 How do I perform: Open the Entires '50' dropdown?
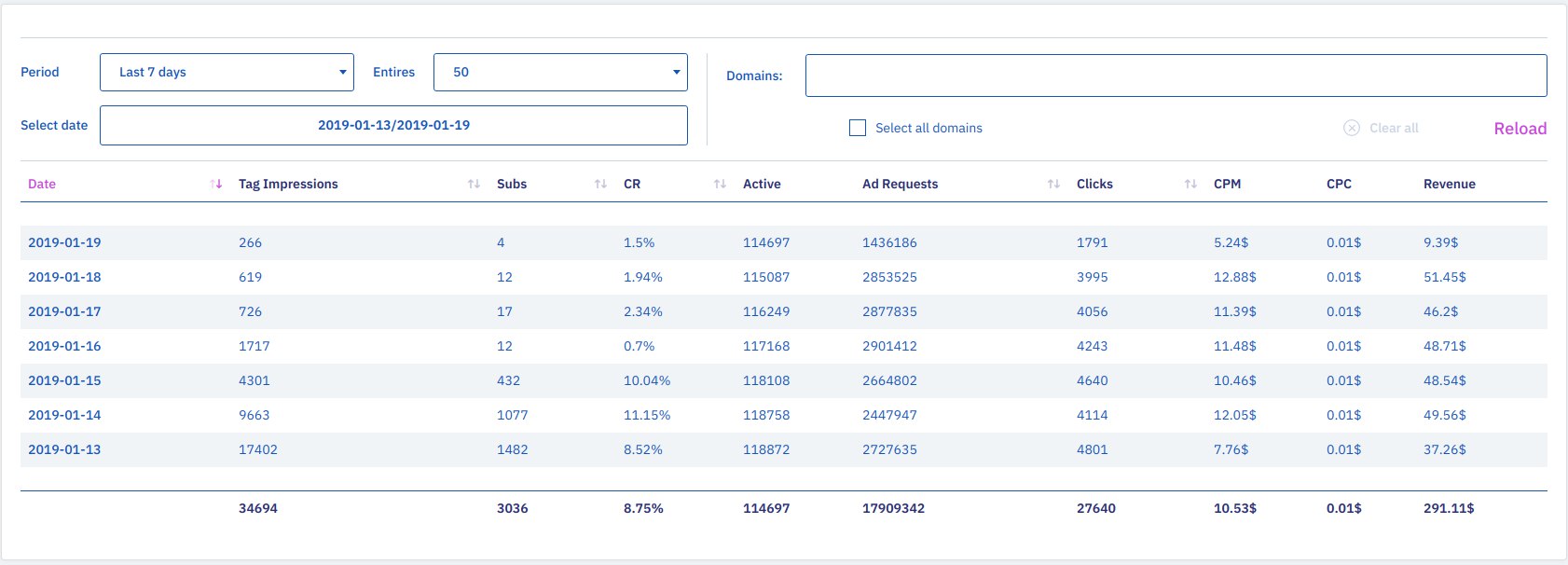(560, 72)
